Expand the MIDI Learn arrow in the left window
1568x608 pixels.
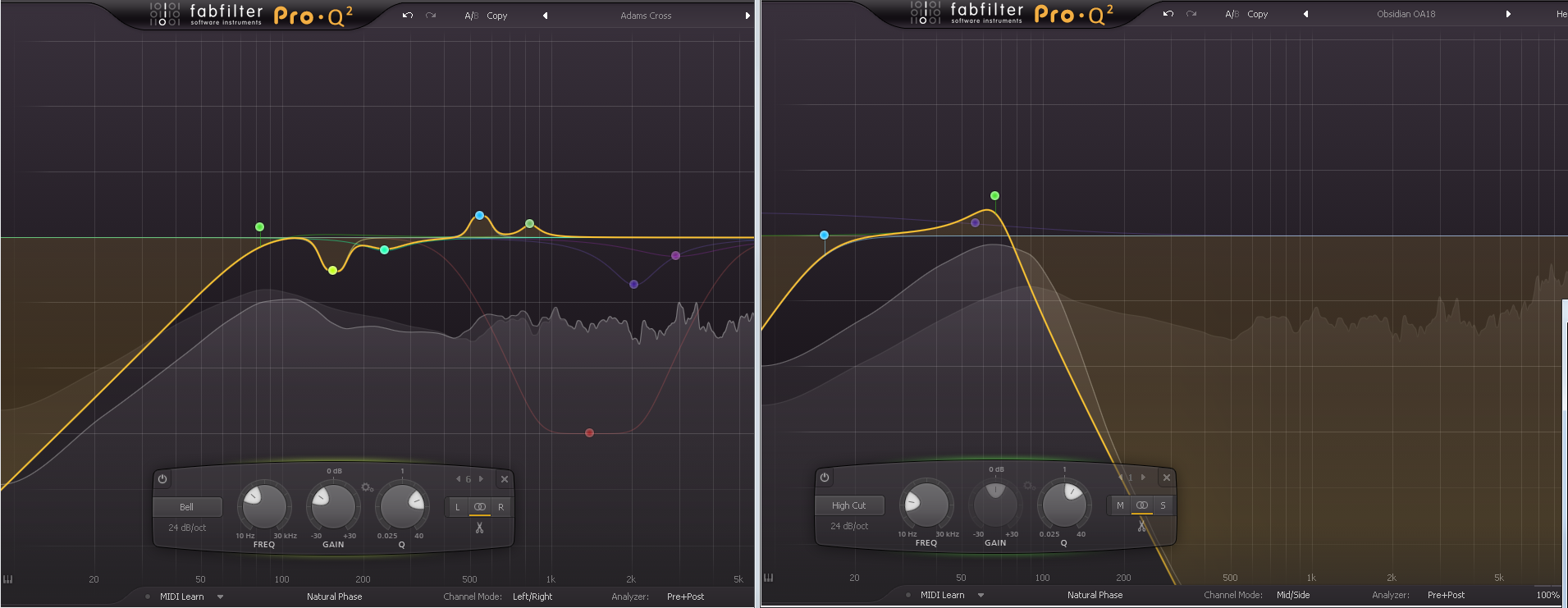click(220, 597)
